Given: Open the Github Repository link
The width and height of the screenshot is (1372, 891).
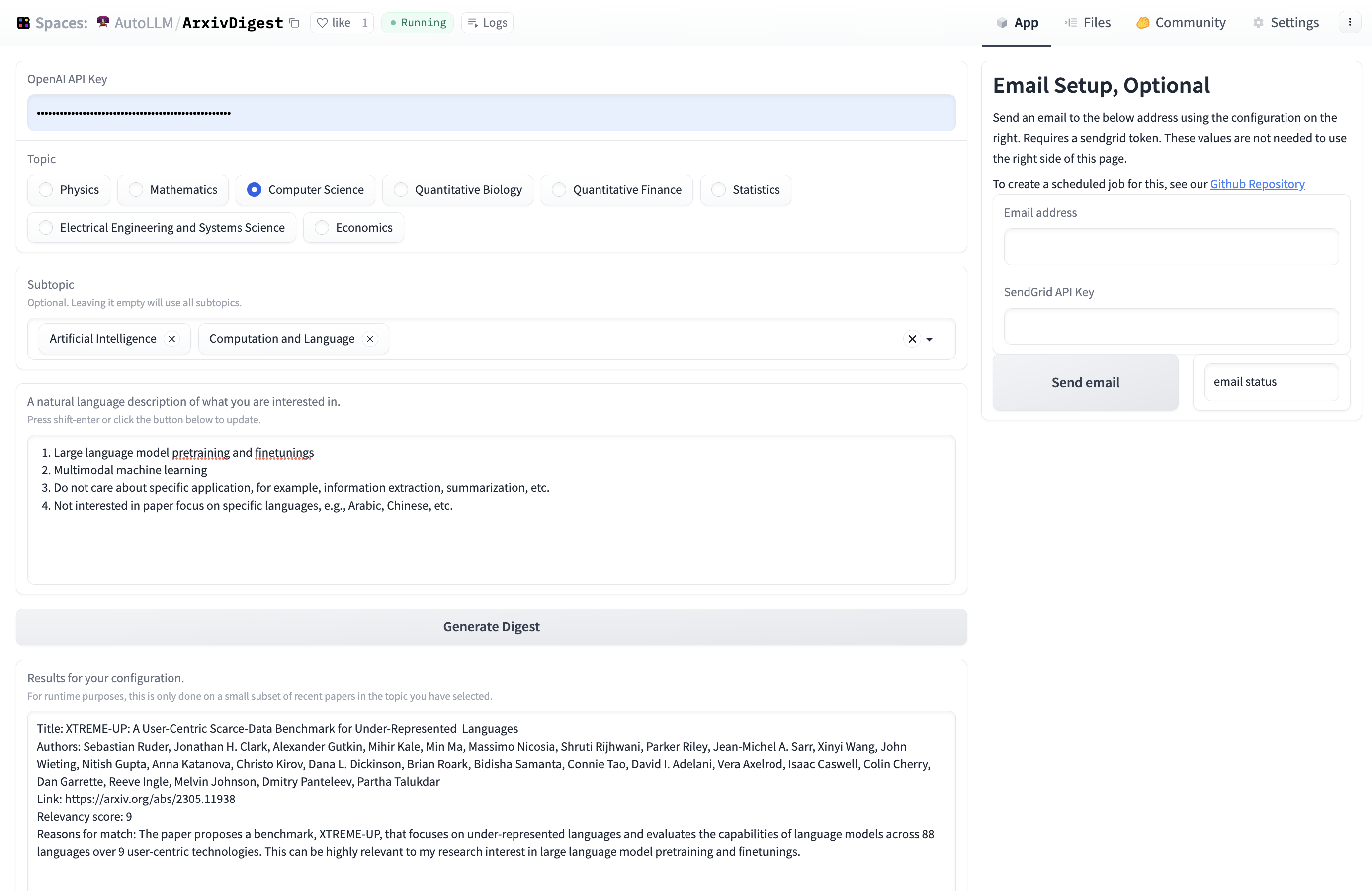Looking at the screenshot, I should [1257, 184].
